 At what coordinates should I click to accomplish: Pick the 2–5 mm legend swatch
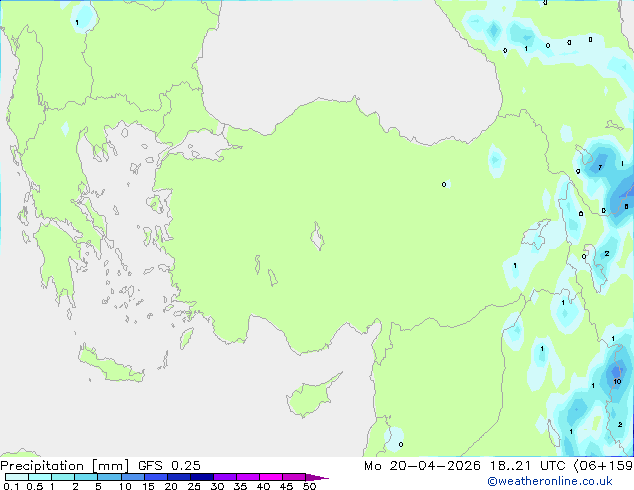click(86, 477)
